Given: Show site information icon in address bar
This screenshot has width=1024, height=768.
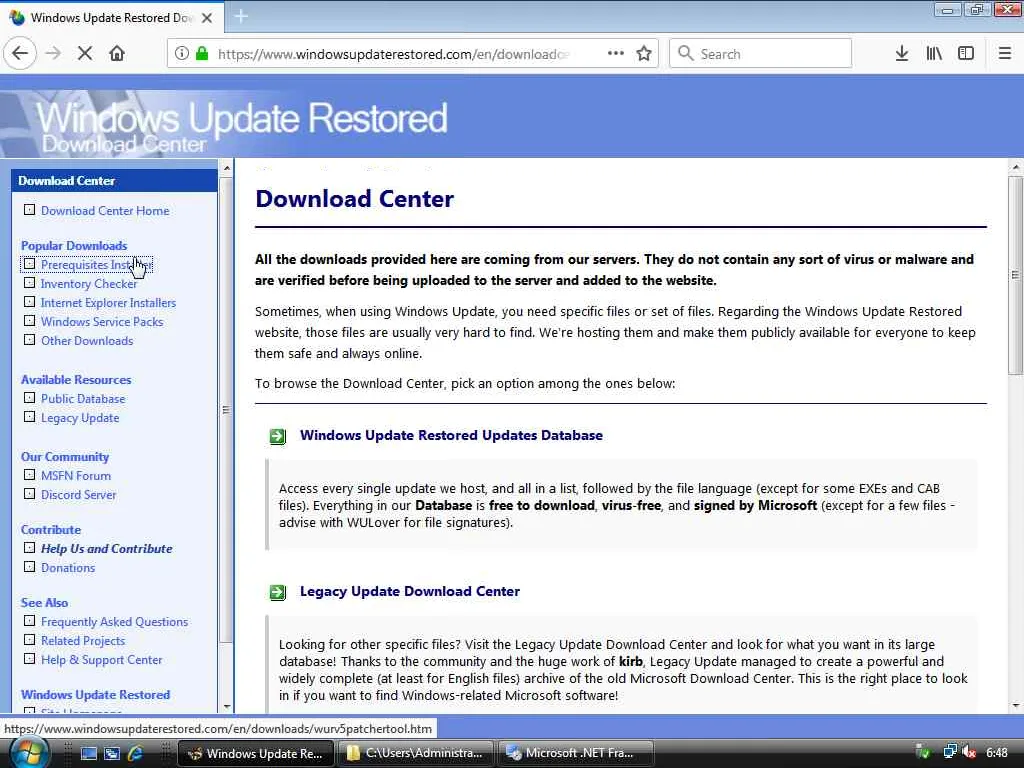Looking at the screenshot, I should [182, 54].
